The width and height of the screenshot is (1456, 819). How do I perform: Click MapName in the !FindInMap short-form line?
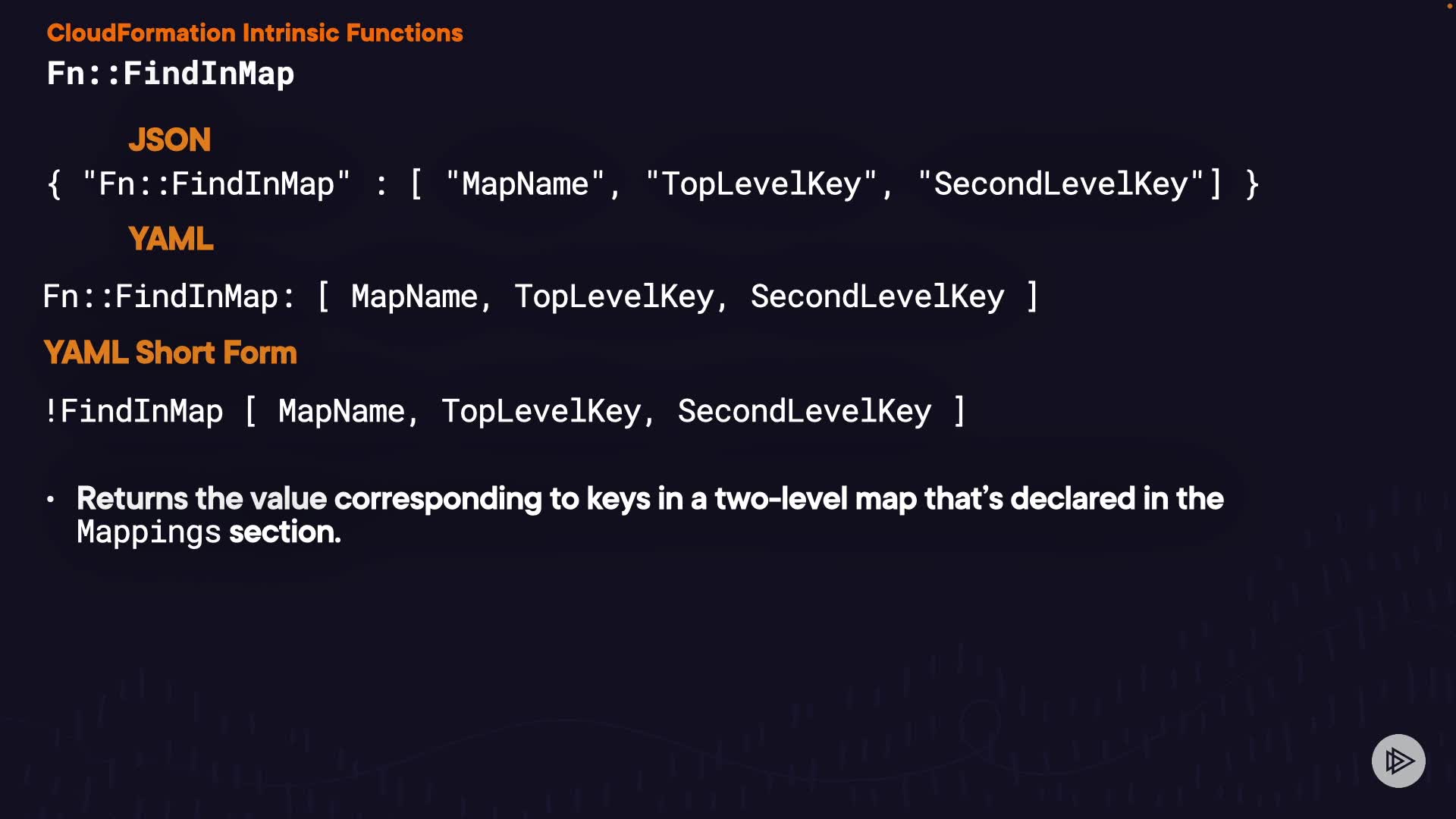click(341, 411)
